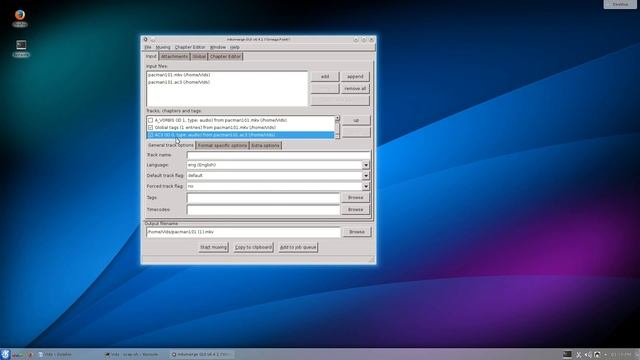
Task: Click into the Timecodes field
Action: (263, 210)
